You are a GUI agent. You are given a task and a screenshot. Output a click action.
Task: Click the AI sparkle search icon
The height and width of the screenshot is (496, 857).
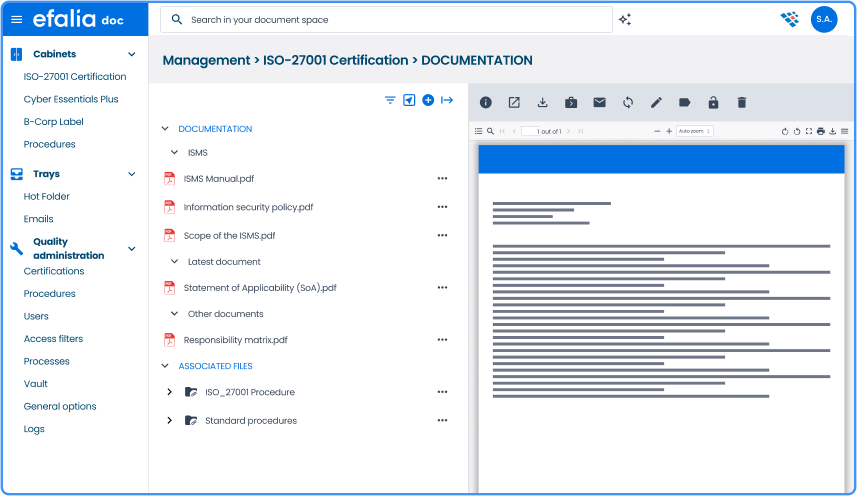[625, 20]
